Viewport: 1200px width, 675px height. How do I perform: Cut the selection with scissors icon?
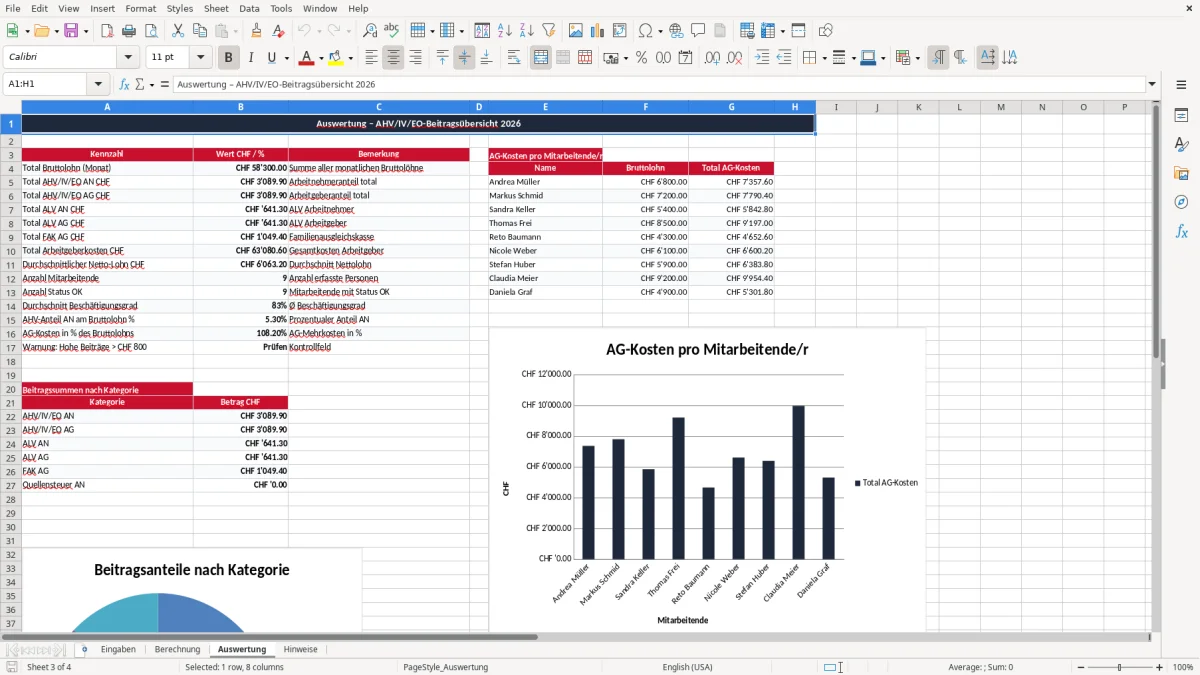177,31
